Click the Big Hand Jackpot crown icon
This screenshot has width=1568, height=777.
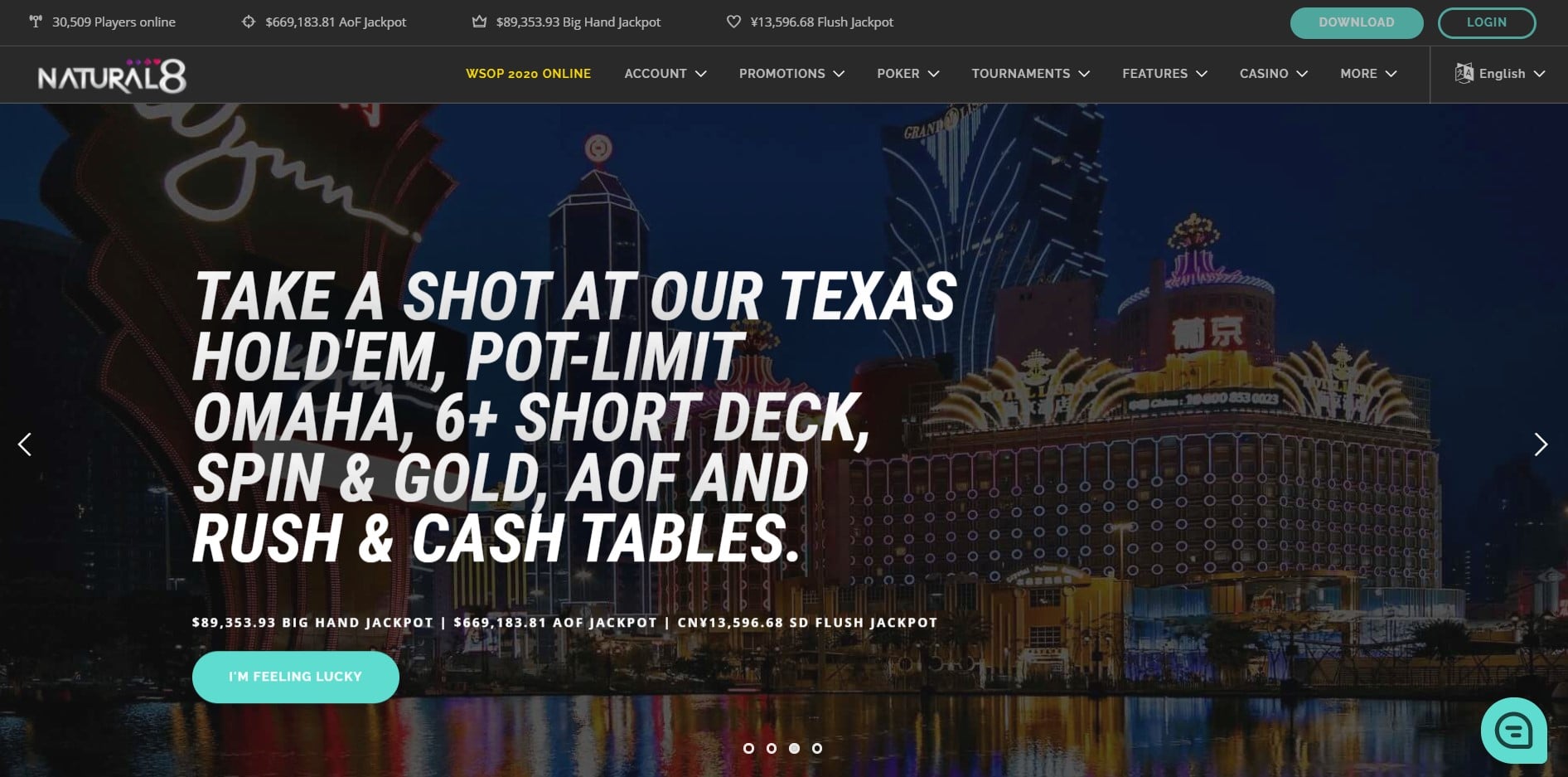point(479,22)
